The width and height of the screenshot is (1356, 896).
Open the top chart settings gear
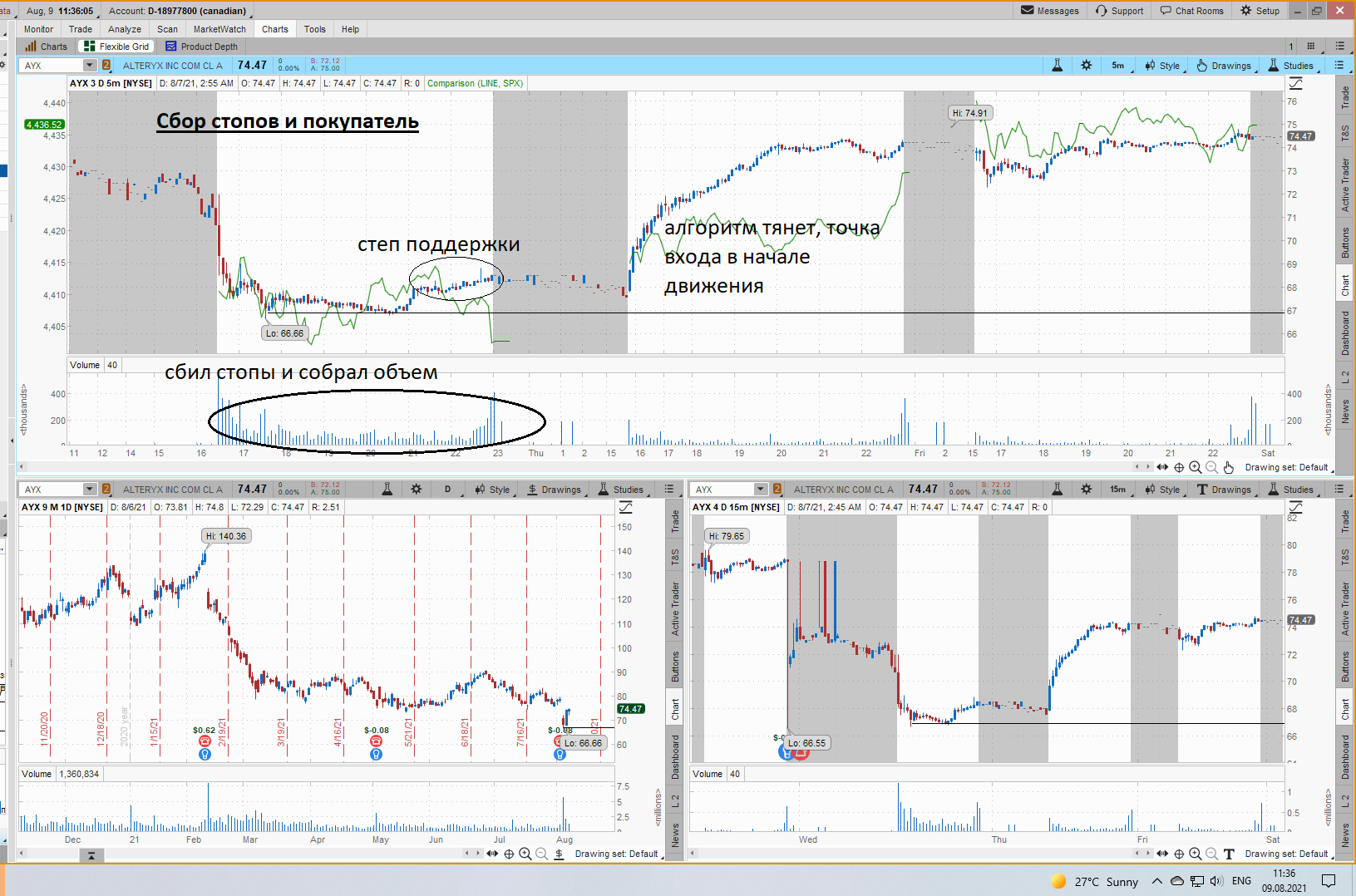(x=1086, y=66)
